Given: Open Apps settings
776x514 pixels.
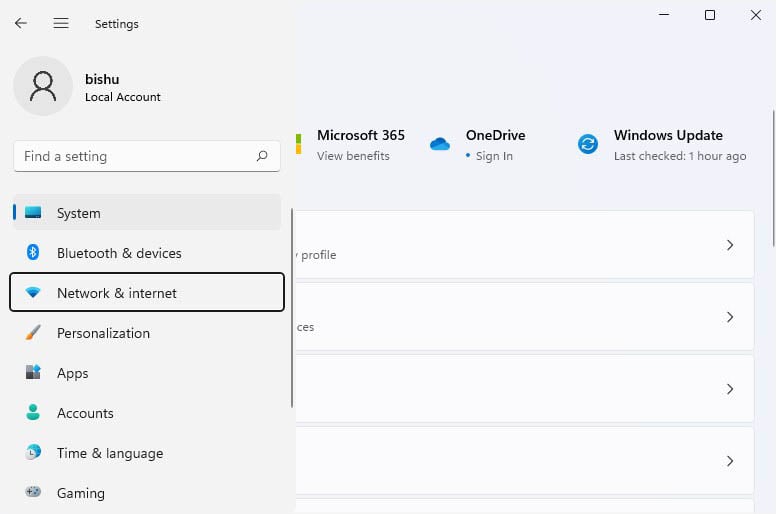Looking at the screenshot, I should click(x=147, y=373).
